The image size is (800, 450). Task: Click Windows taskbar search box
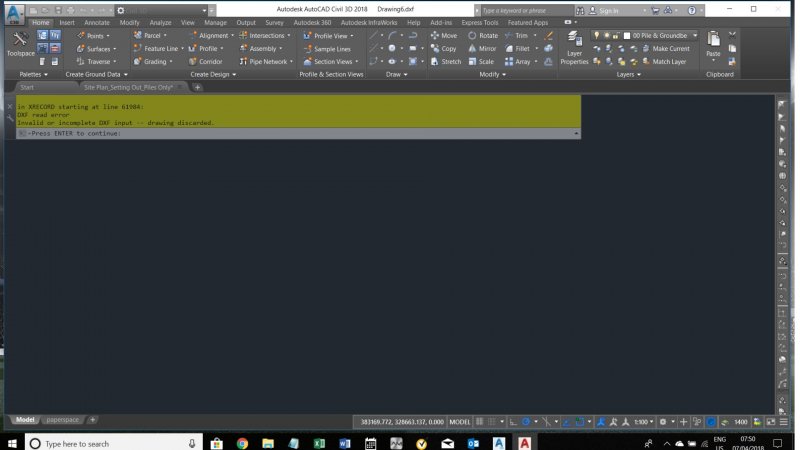[114, 443]
